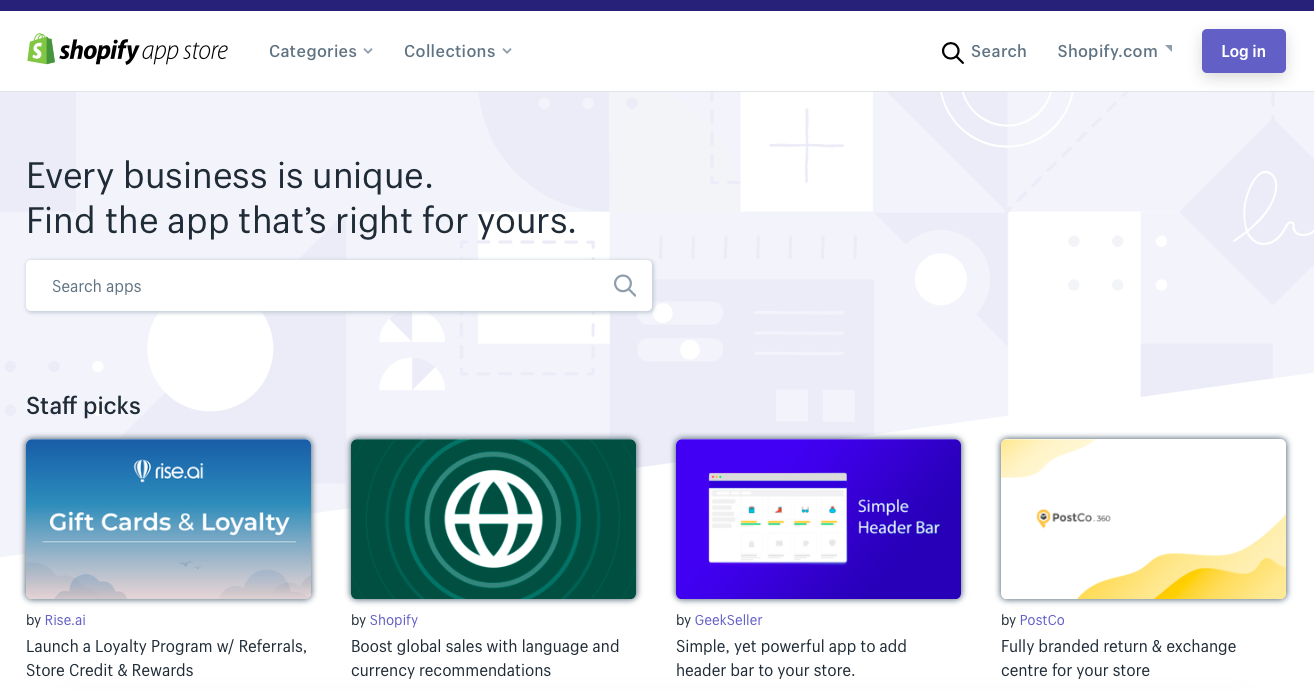The image size is (1314, 689).
Task: Click the Shopify app store logo
Action: [127, 49]
